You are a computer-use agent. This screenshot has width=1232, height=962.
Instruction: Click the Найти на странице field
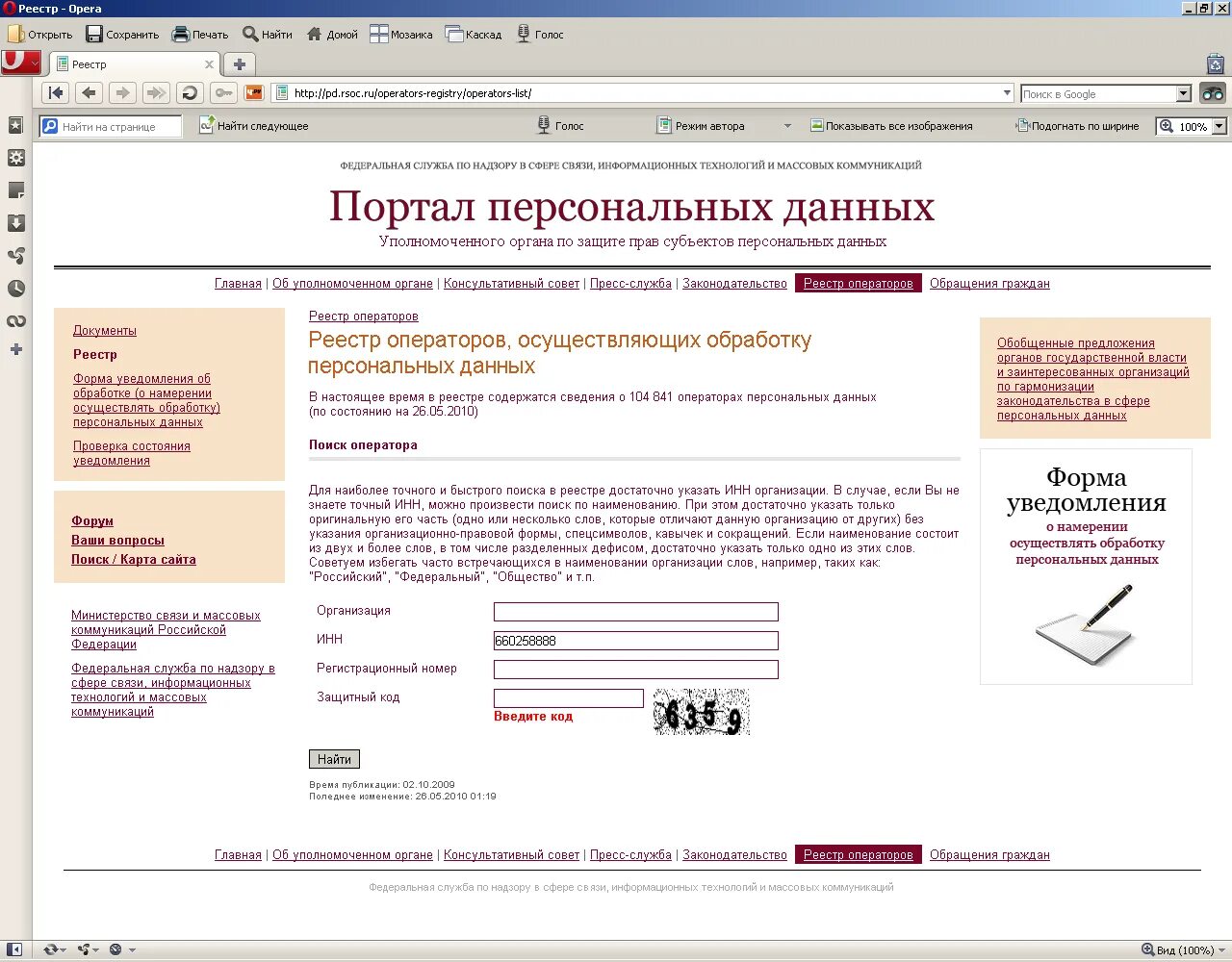[x=111, y=126]
